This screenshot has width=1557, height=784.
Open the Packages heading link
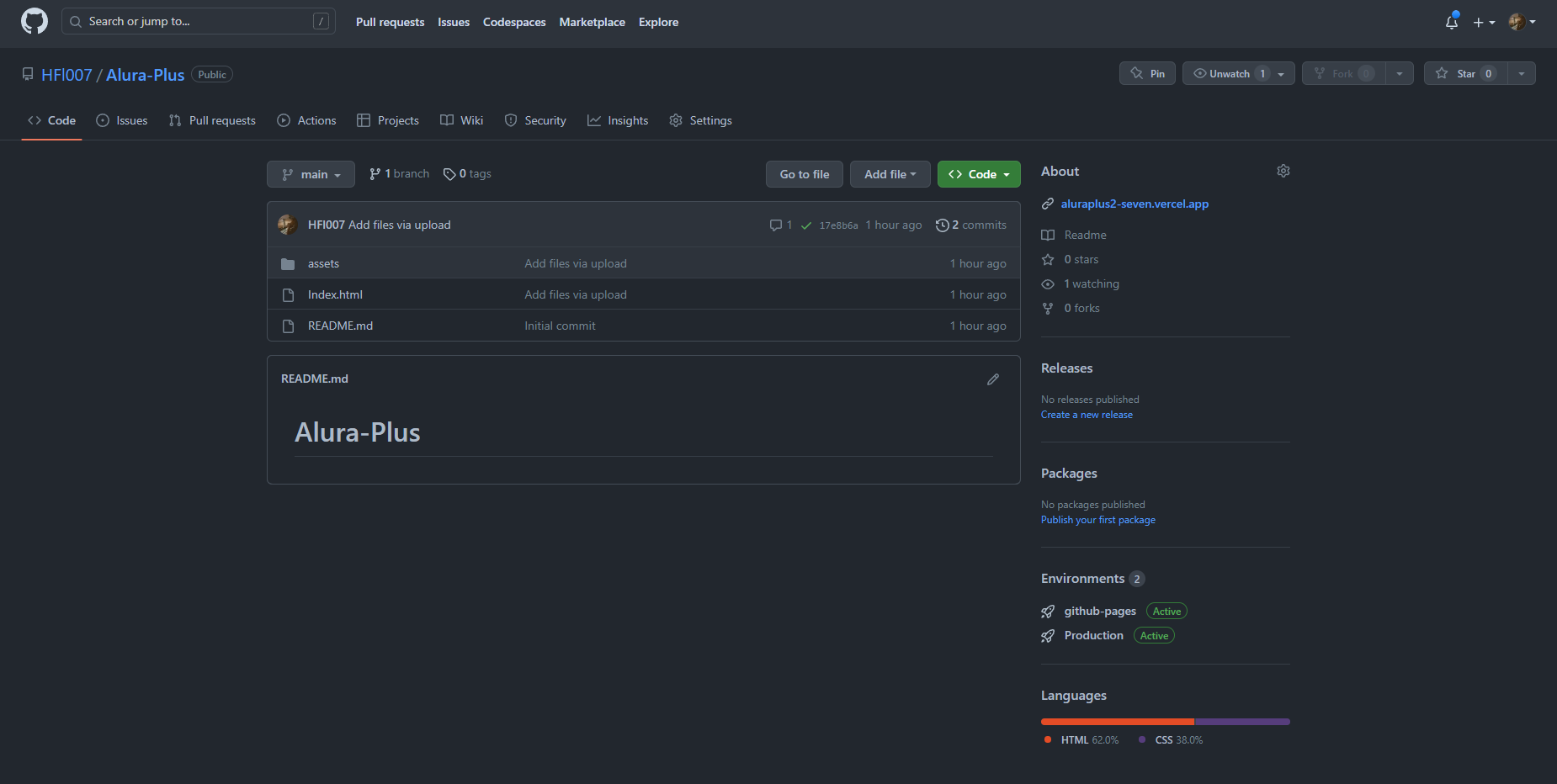click(x=1069, y=474)
